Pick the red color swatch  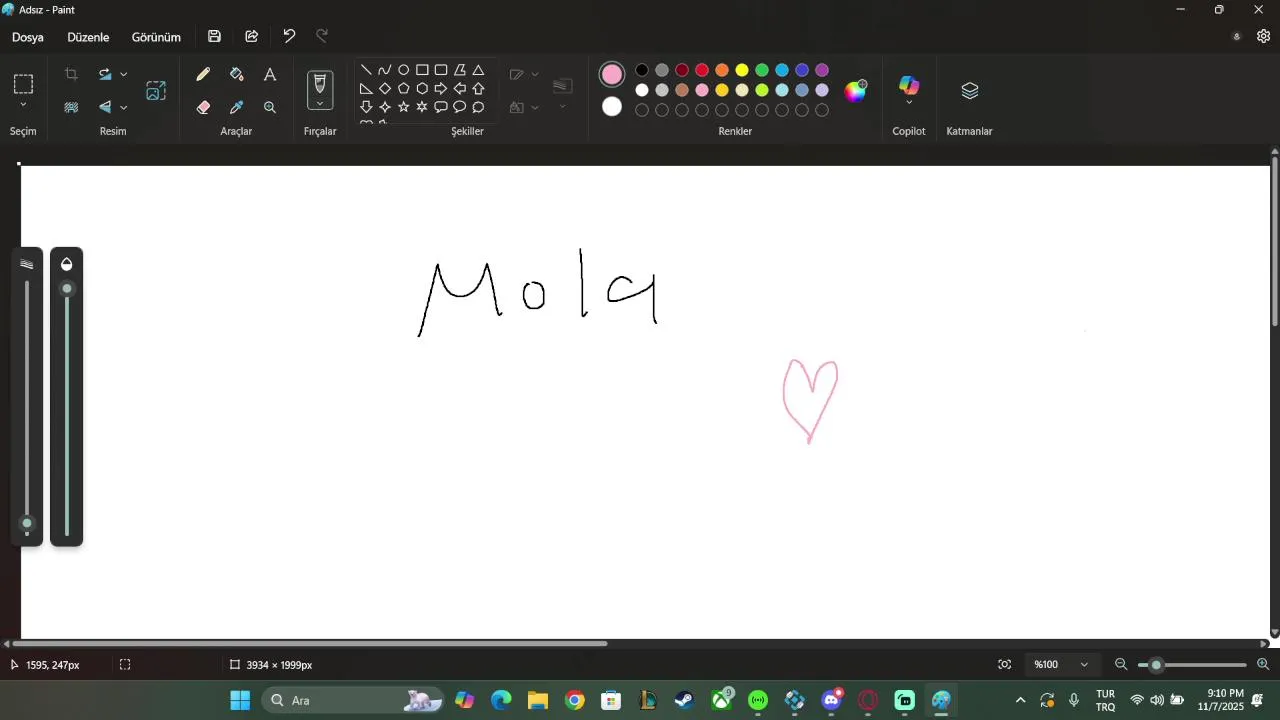[x=702, y=70]
